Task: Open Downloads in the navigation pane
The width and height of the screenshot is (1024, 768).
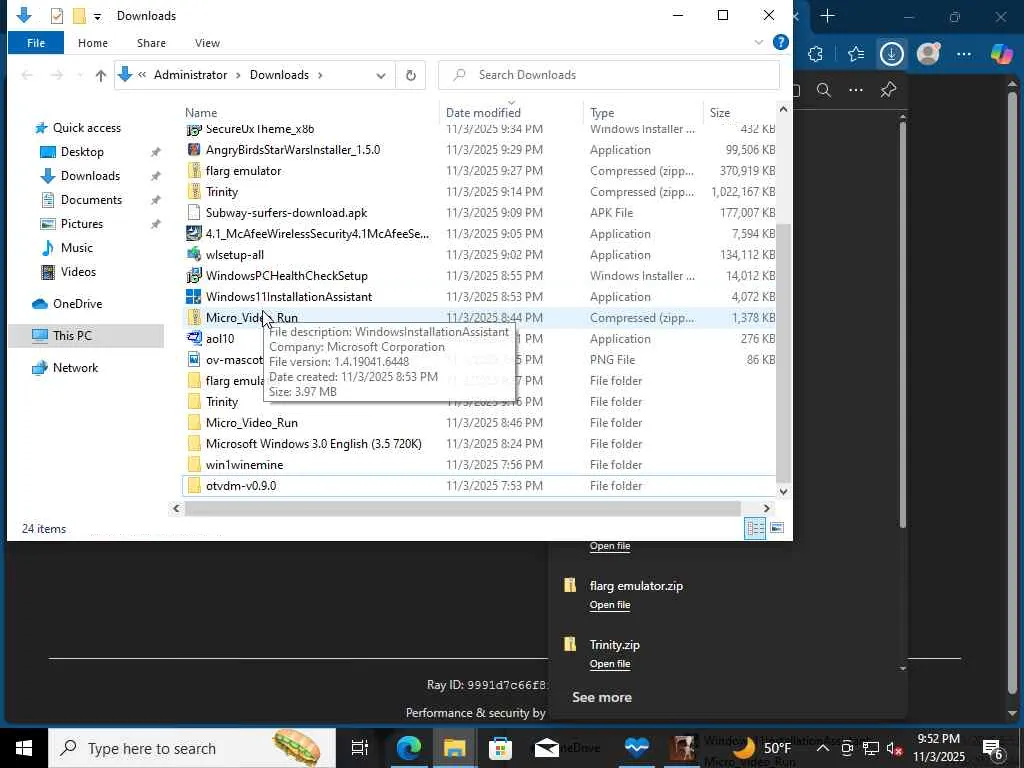Action: coord(90,176)
